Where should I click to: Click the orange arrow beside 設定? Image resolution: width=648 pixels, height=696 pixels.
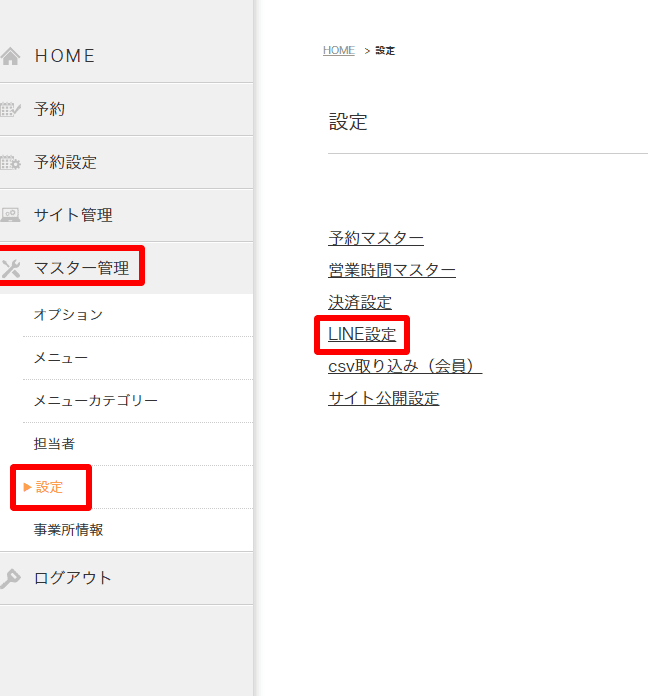pyautogui.click(x=27, y=487)
